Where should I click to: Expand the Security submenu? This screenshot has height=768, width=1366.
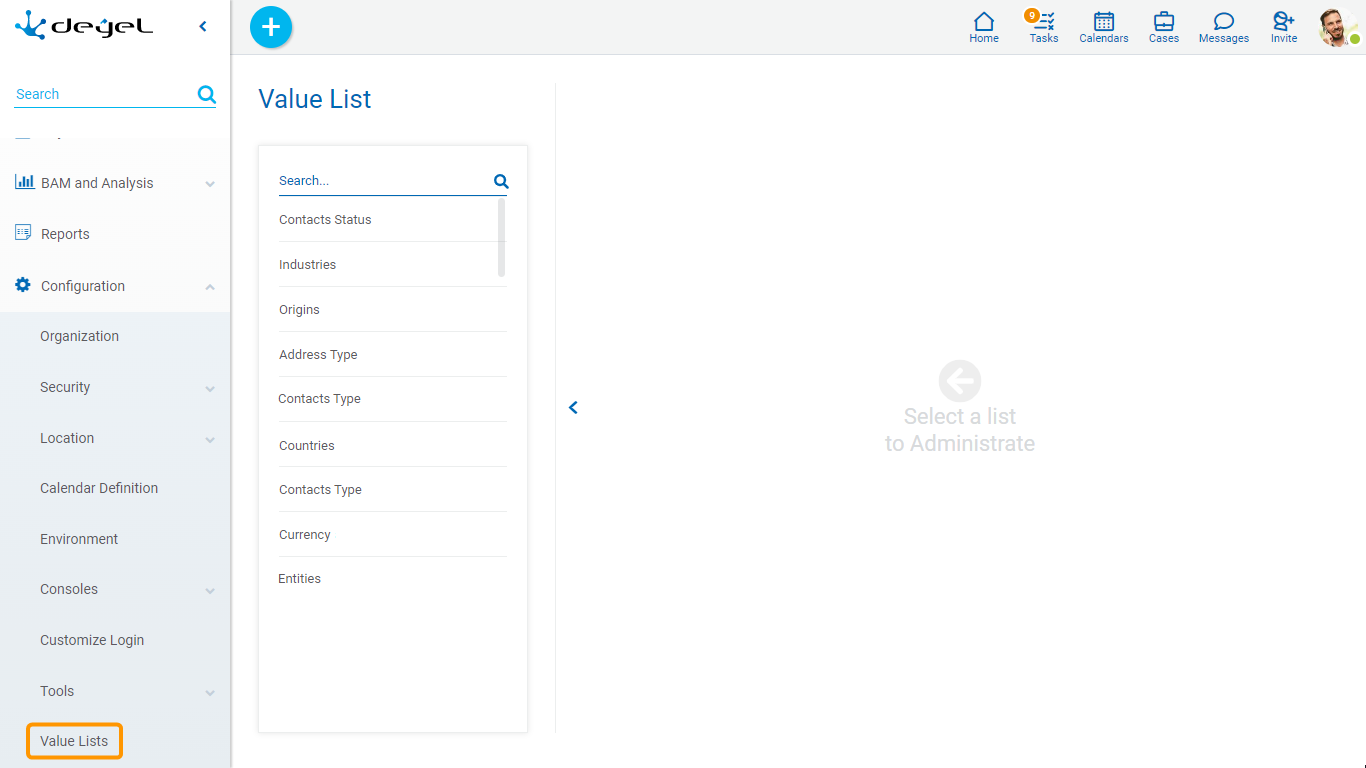click(210, 388)
